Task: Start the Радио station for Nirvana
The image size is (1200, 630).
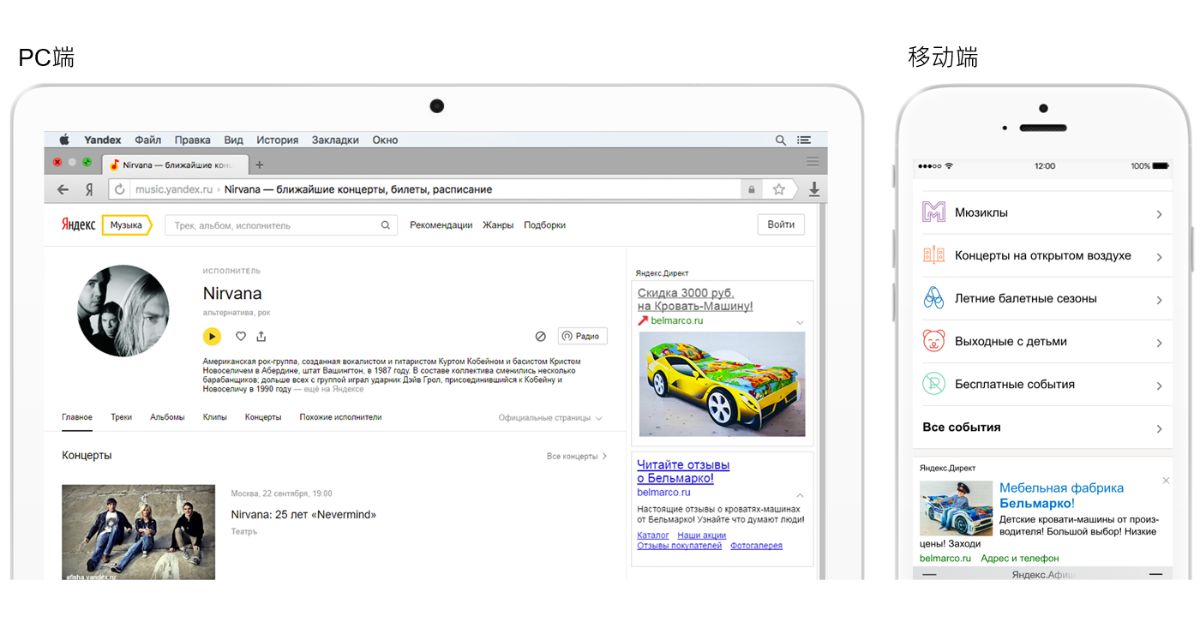Action: [582, 337]
